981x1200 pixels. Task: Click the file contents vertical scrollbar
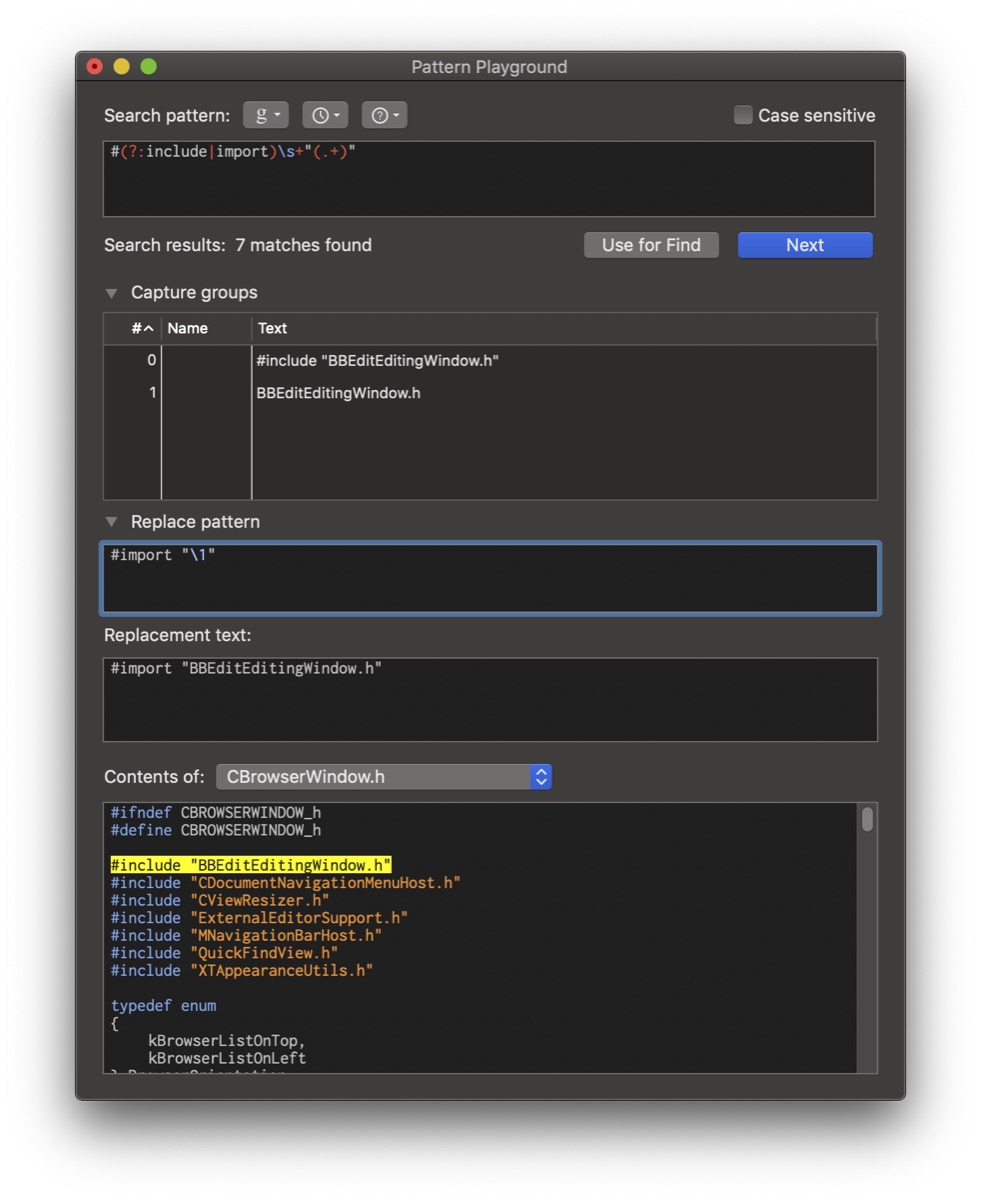point(867,940)
